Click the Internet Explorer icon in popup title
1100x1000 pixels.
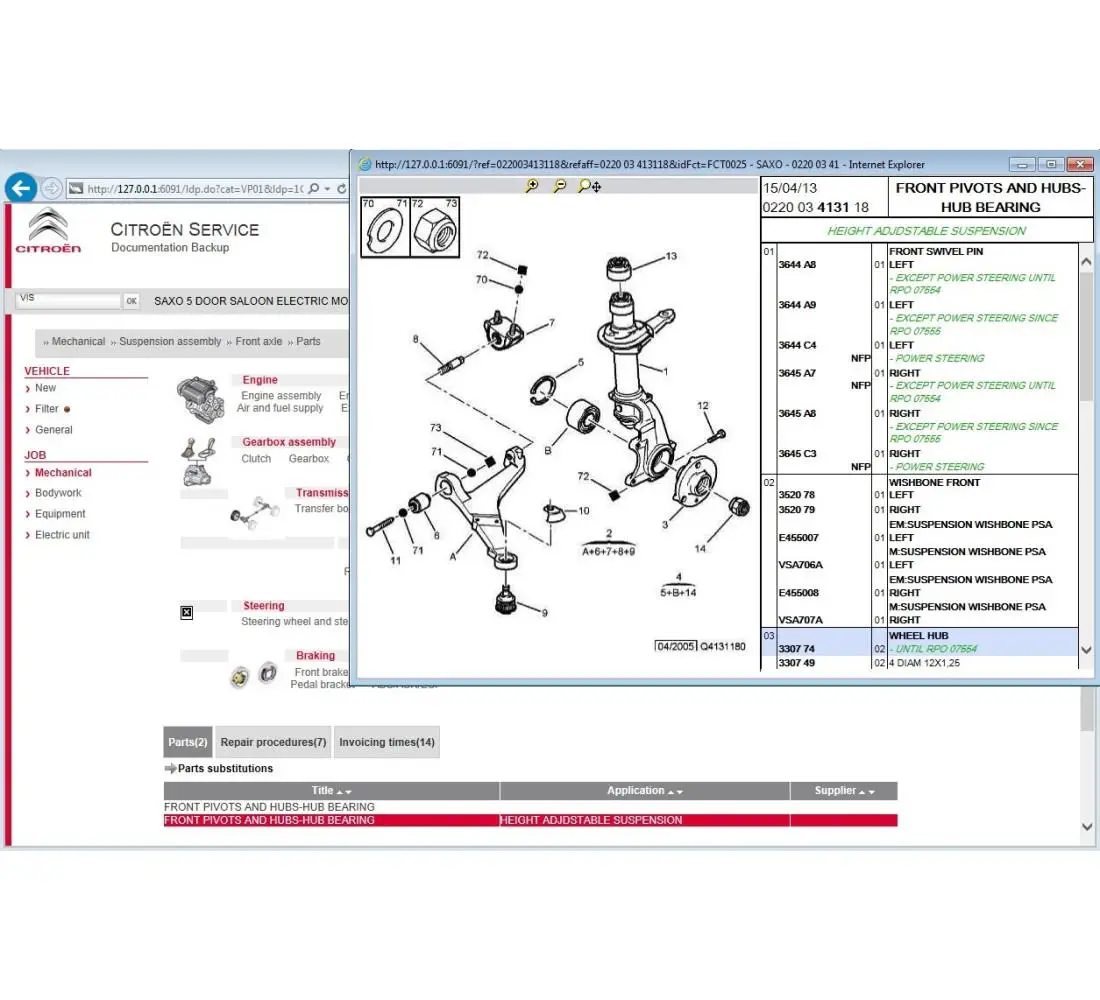coord(365,164)
